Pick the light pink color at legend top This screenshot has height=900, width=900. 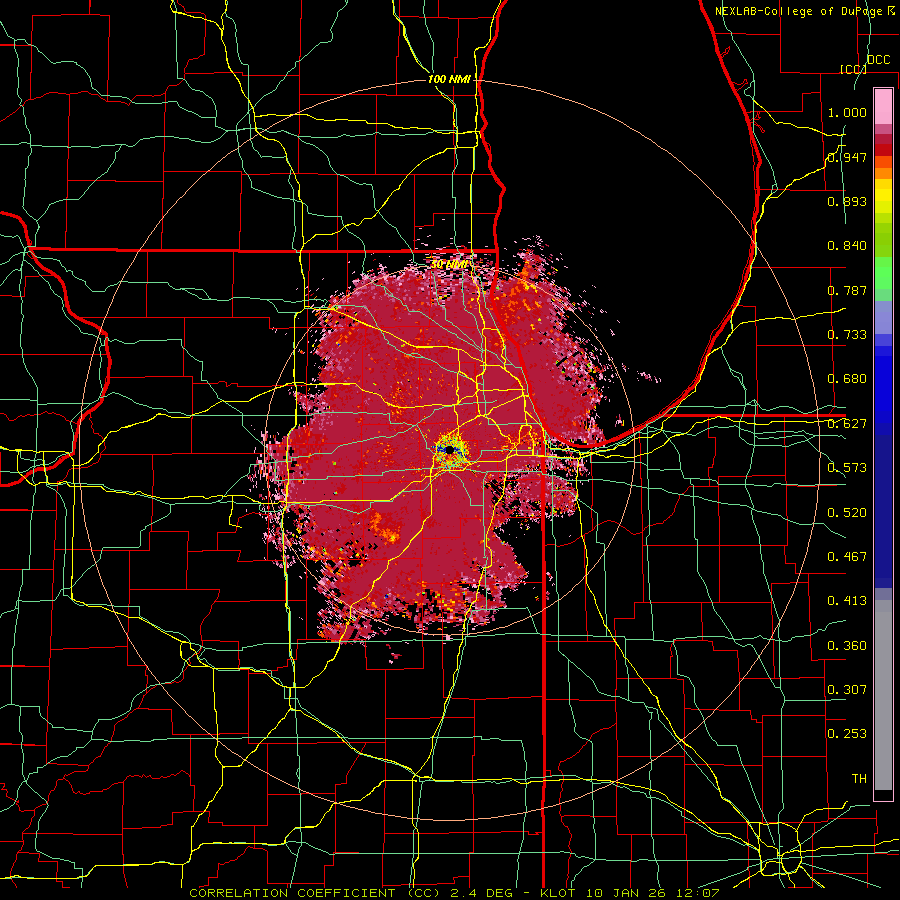[883, 106]
